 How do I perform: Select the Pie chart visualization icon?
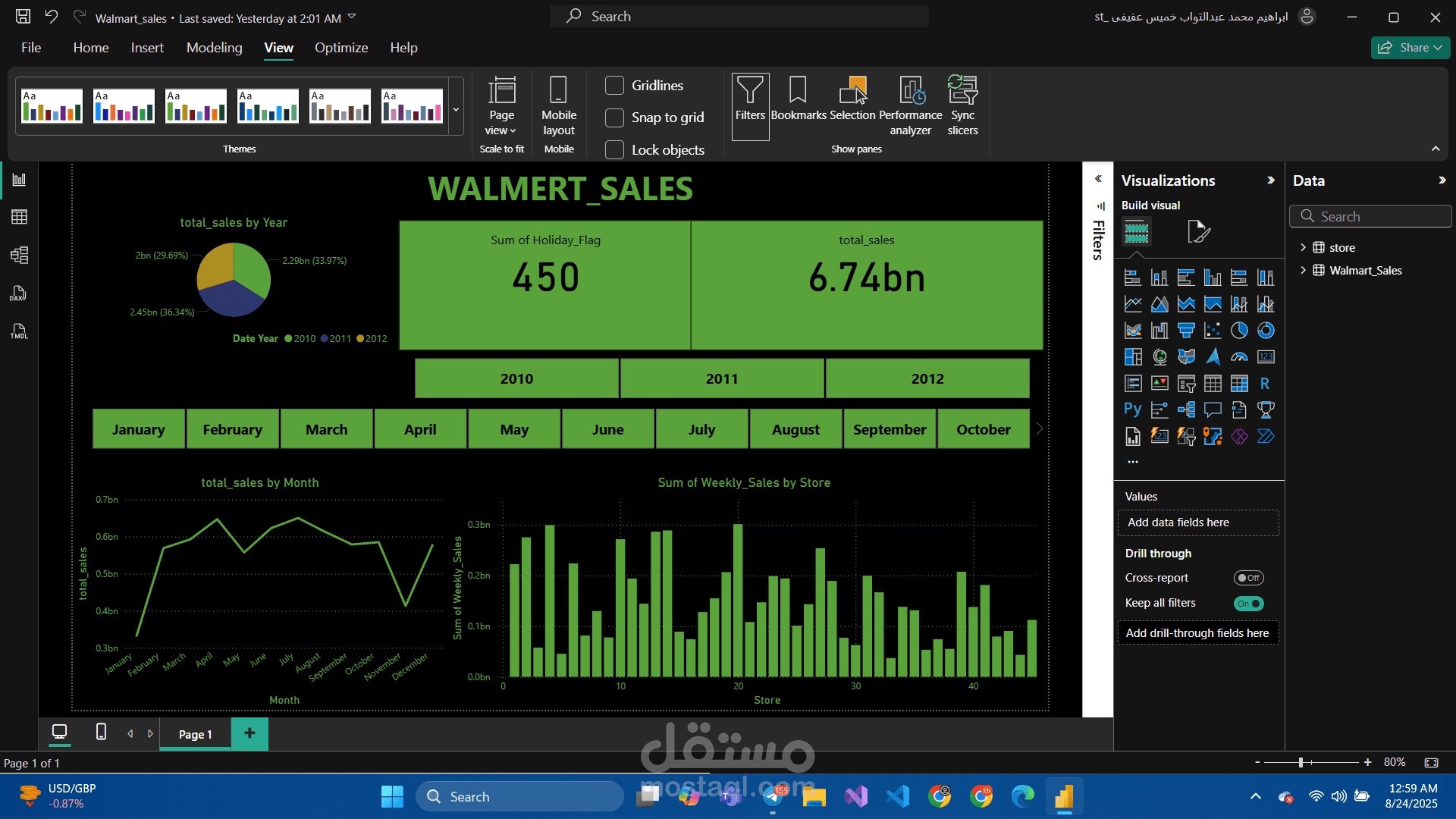(x=1239, y=331)
